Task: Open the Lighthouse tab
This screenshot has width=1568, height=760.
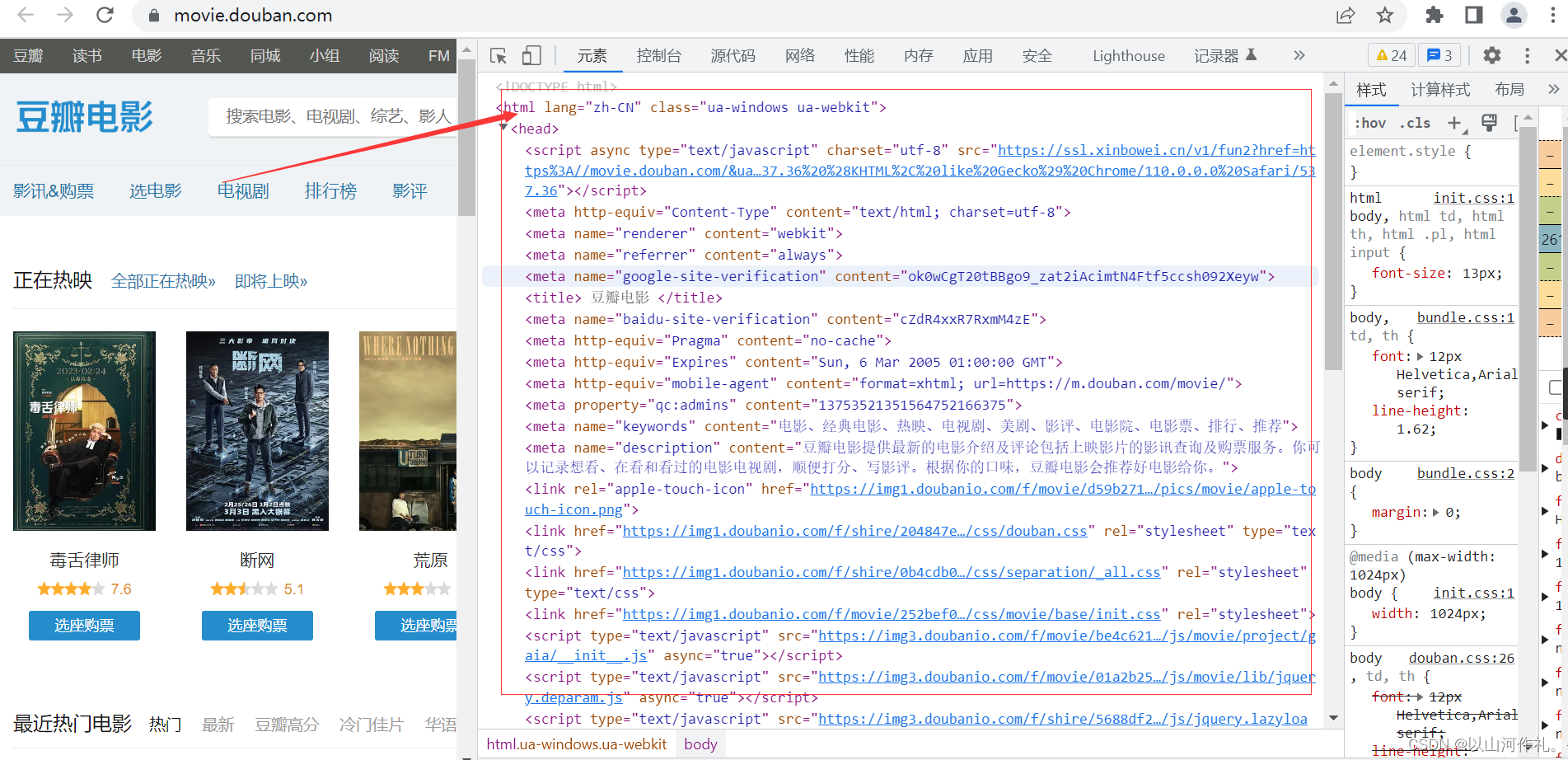Action: (1128, 55)
